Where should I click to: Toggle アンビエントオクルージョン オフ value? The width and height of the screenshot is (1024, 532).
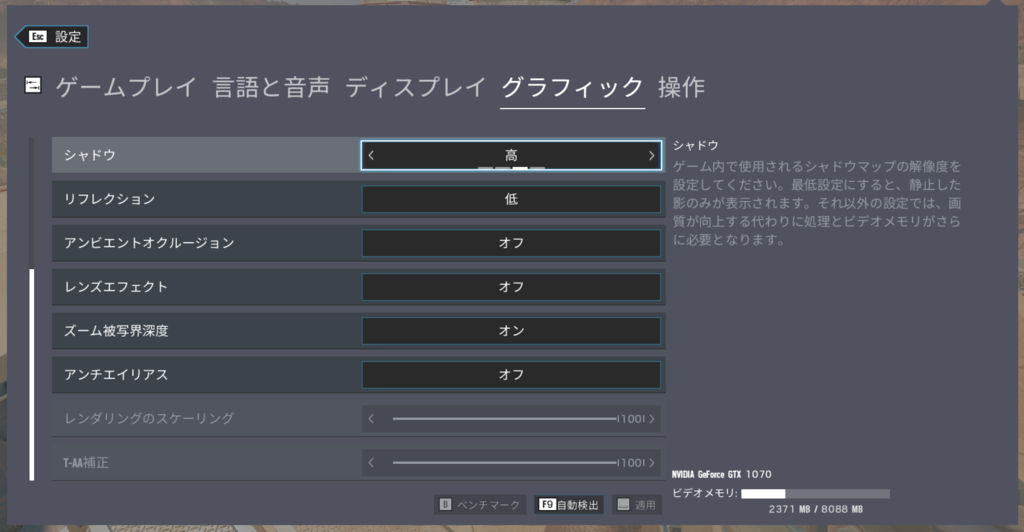pos(511,243)
